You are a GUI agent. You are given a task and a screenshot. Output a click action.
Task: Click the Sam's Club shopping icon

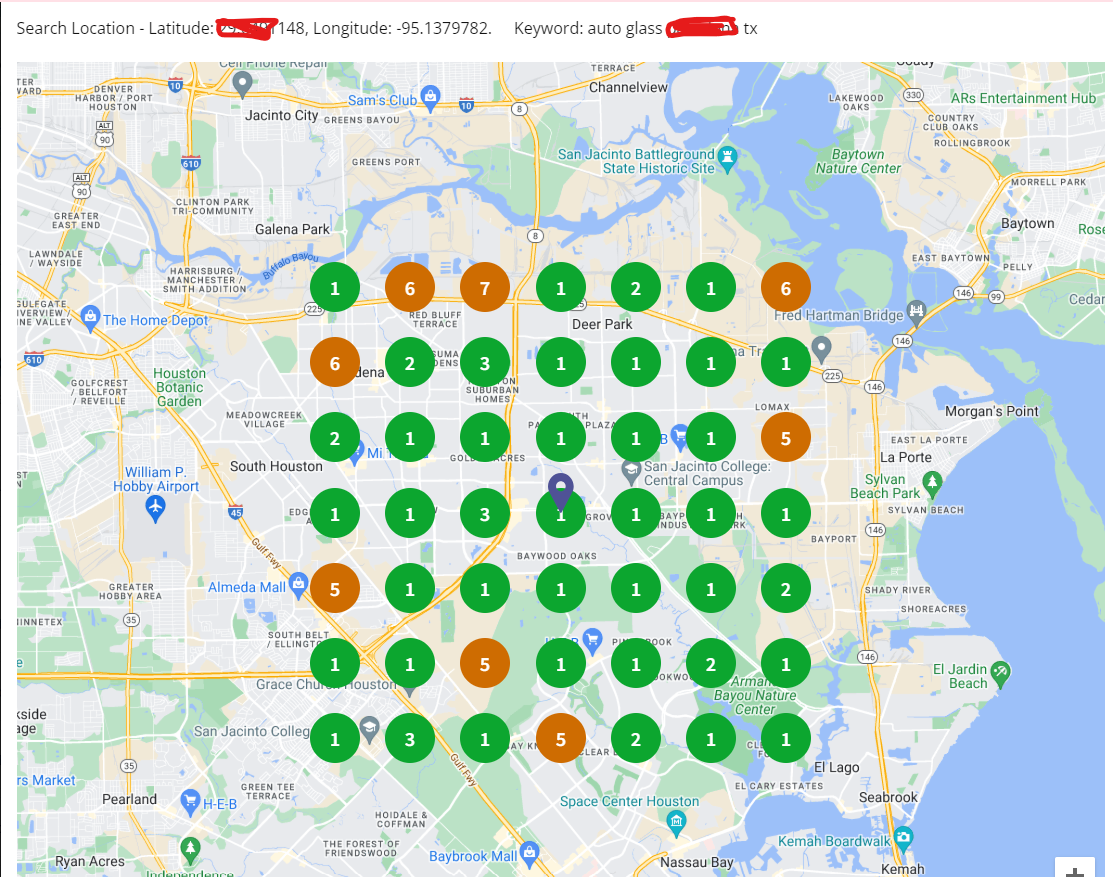(430, 98)
